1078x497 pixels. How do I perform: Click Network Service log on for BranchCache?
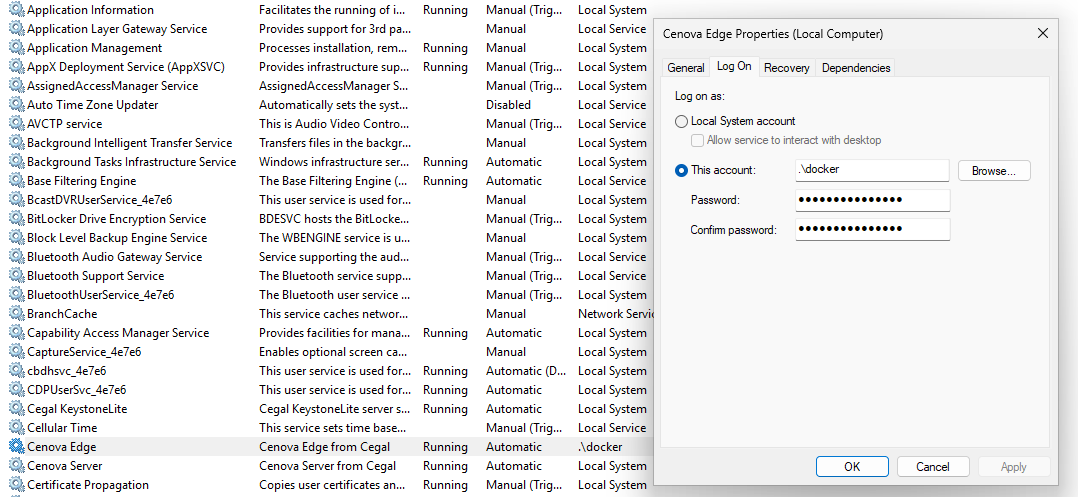tap(615, 314)
